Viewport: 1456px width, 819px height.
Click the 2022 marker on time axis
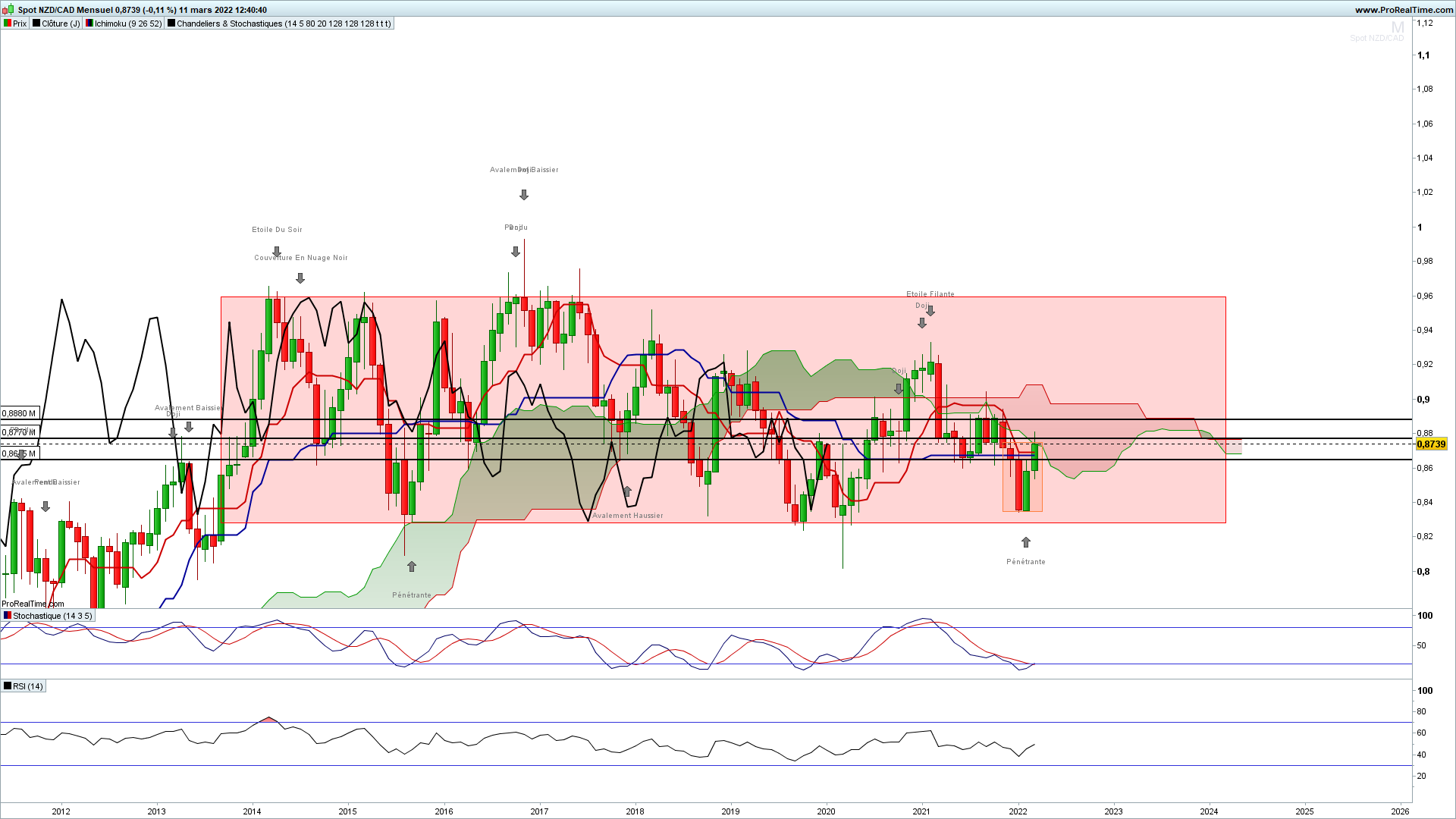pos(1018,811)
